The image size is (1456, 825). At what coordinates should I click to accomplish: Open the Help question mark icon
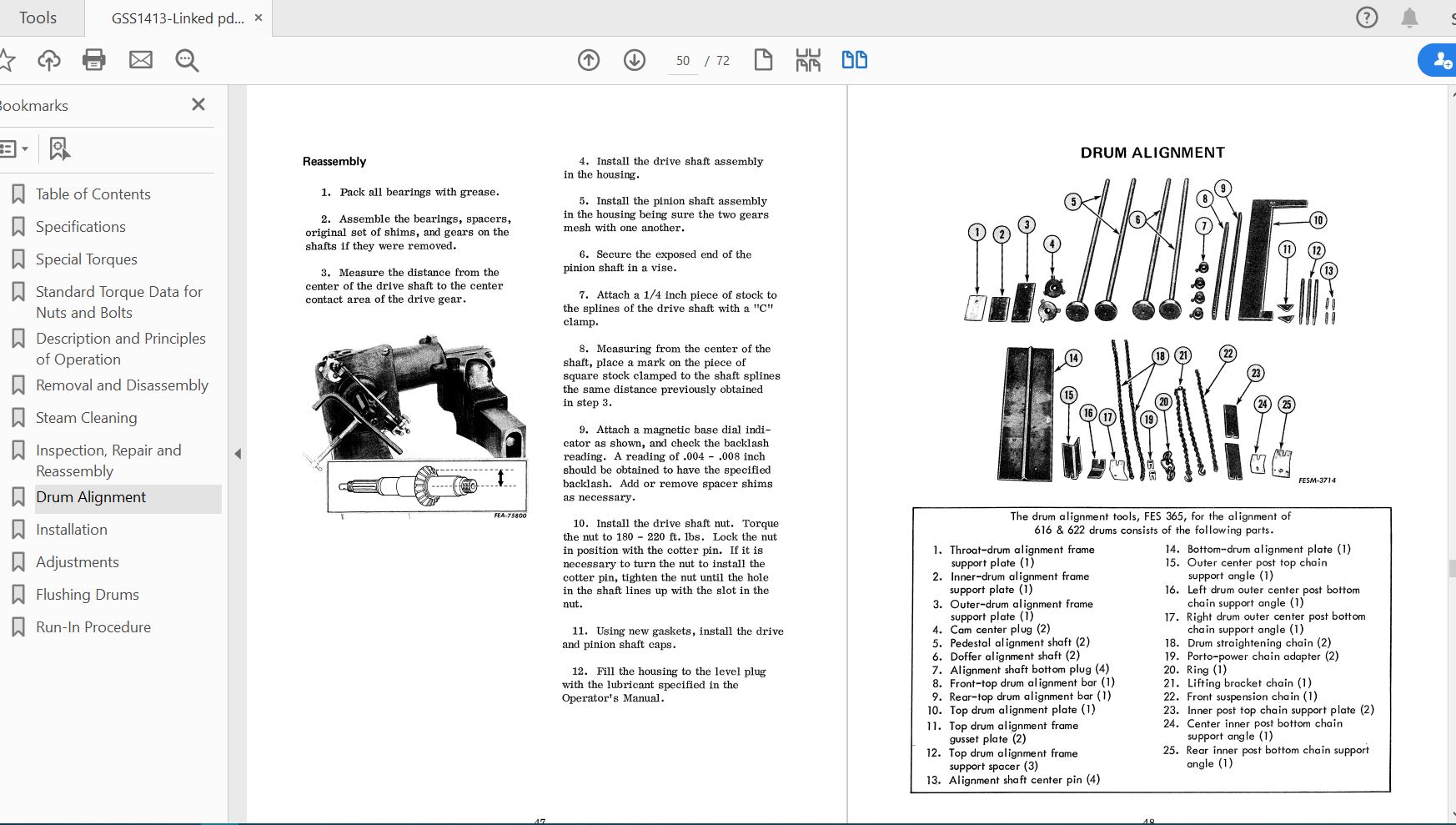(x=1367, y=18)
